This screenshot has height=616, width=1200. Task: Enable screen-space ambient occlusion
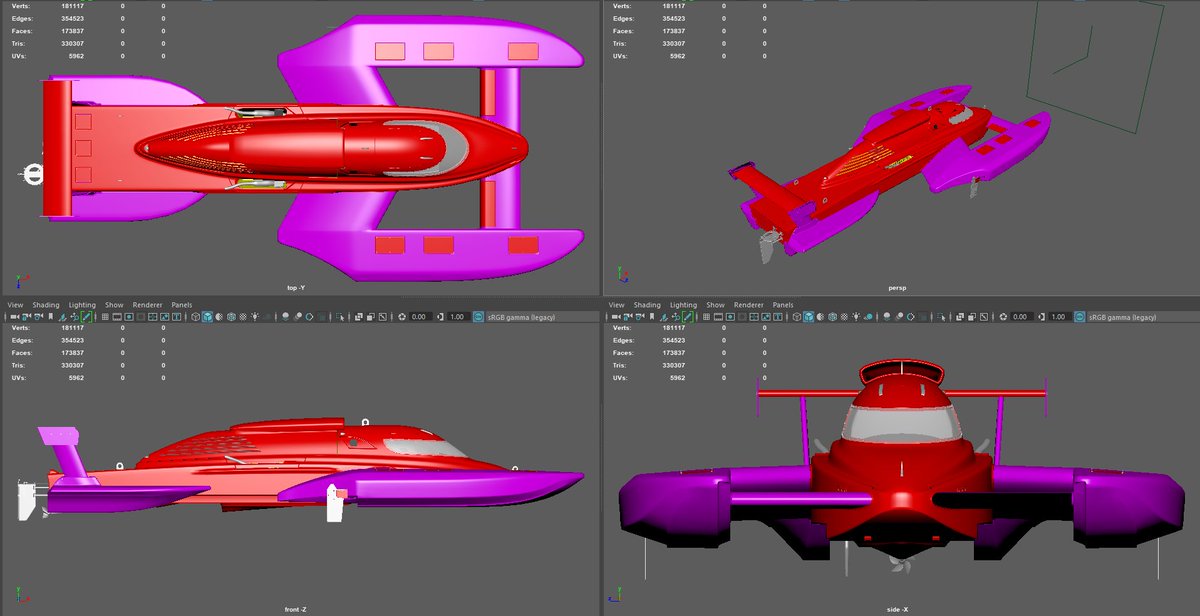(296, 316)
